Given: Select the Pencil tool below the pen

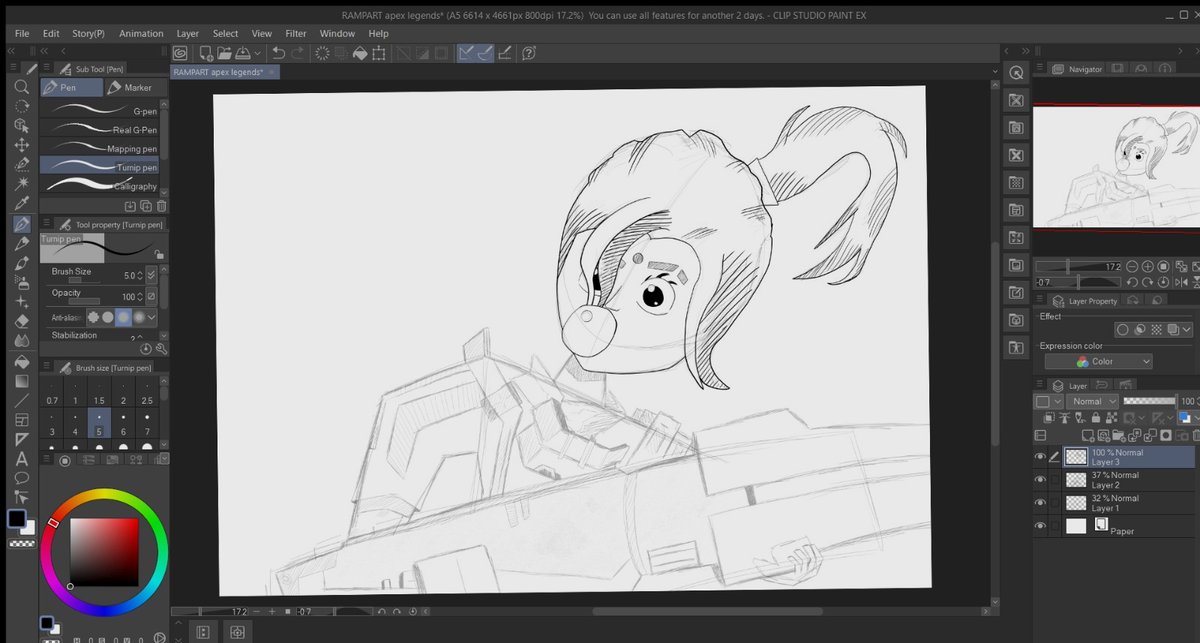Looking at the screenshot, I should (x=21, y=243).
